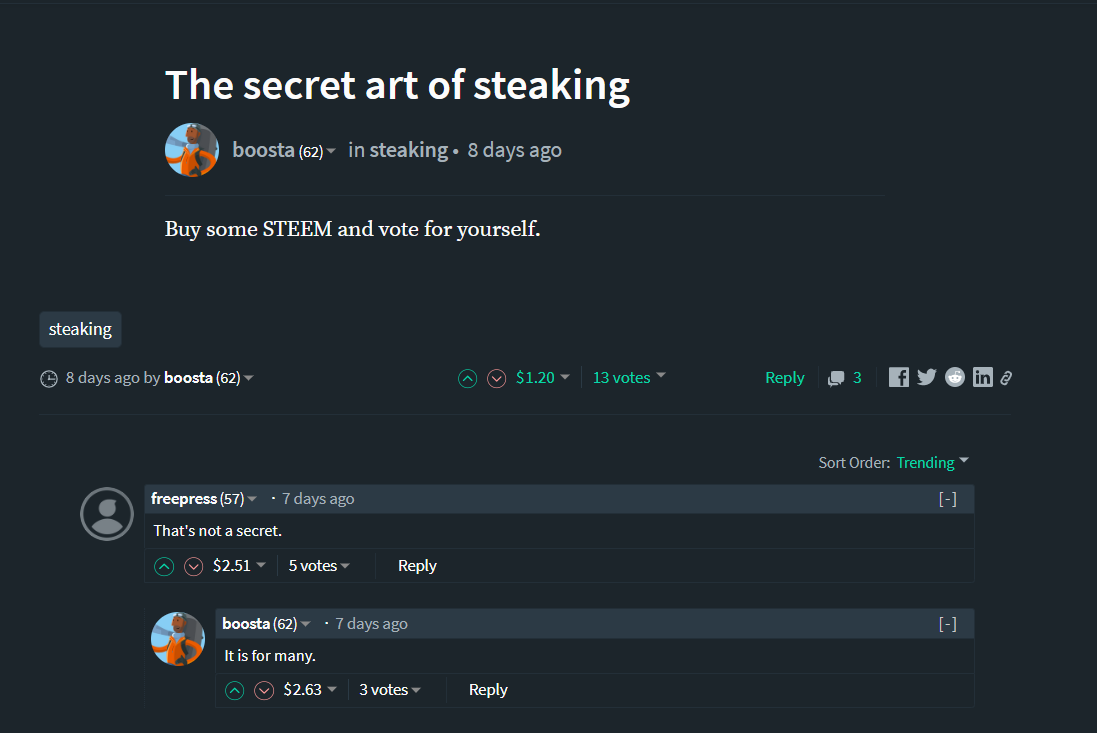Downvote the main steaking post
1097x733 pixels.
[497, 378]
